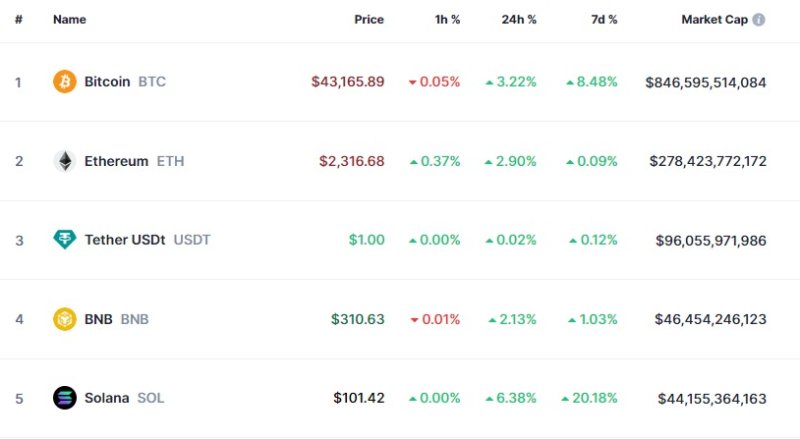Sort by the # rank column header

(x=18, y=20)
